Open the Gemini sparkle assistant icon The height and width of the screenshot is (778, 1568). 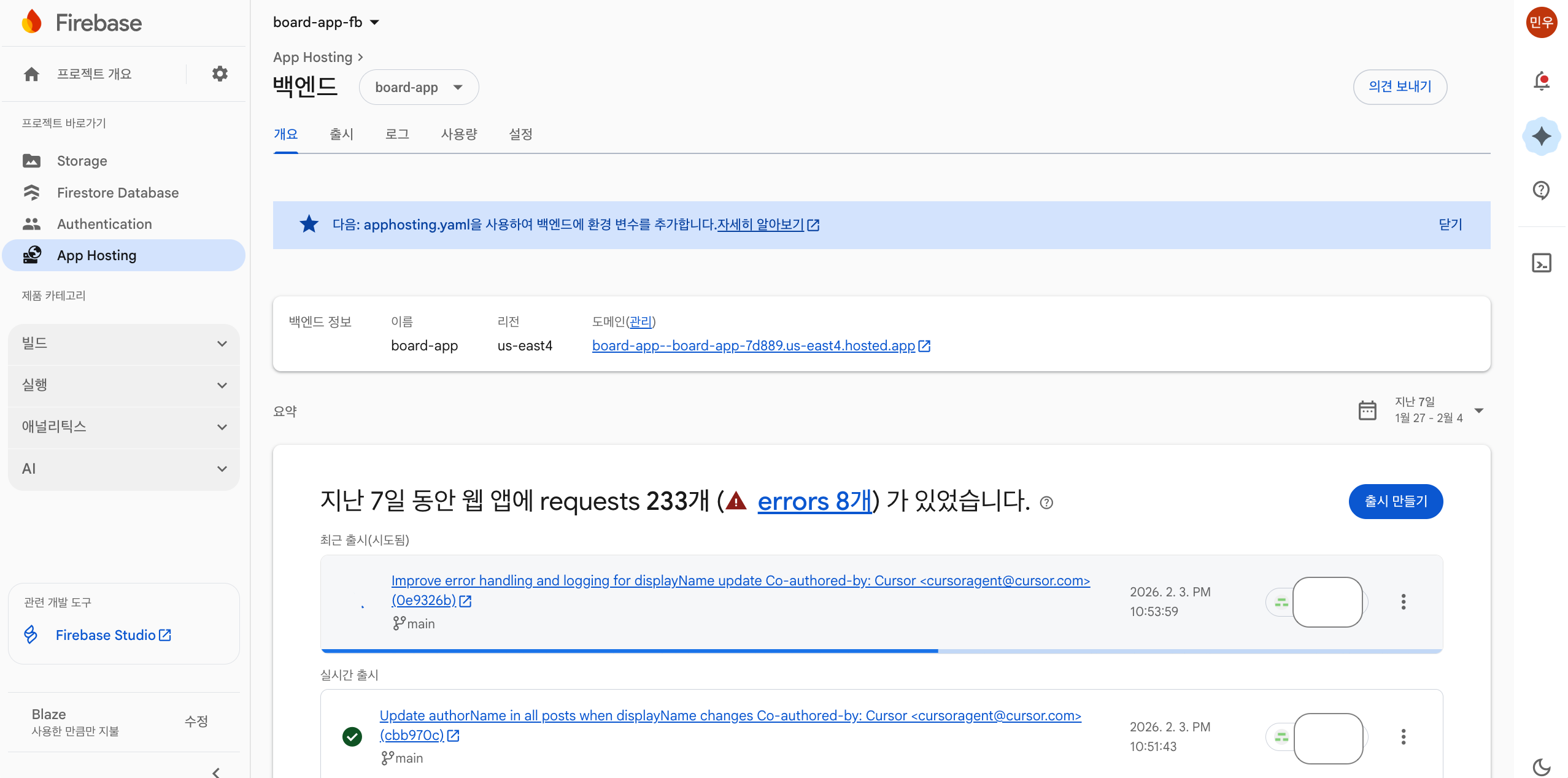(1541, 136)
